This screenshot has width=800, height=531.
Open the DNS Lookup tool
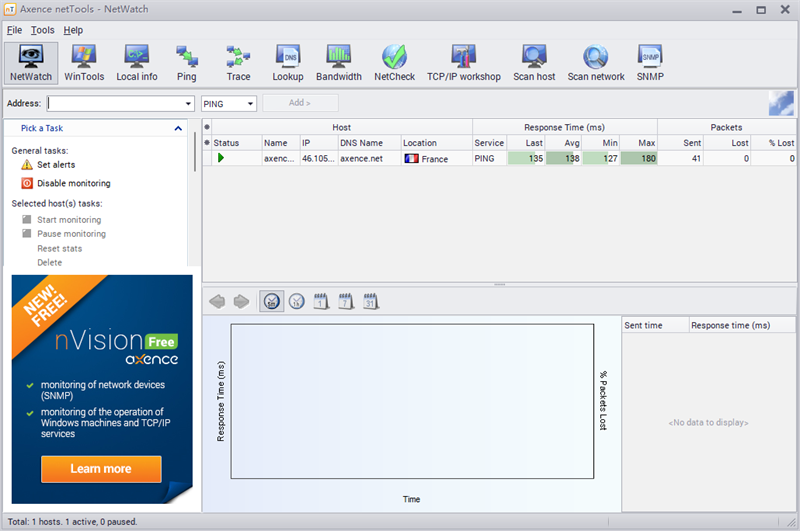pos(288,63)
